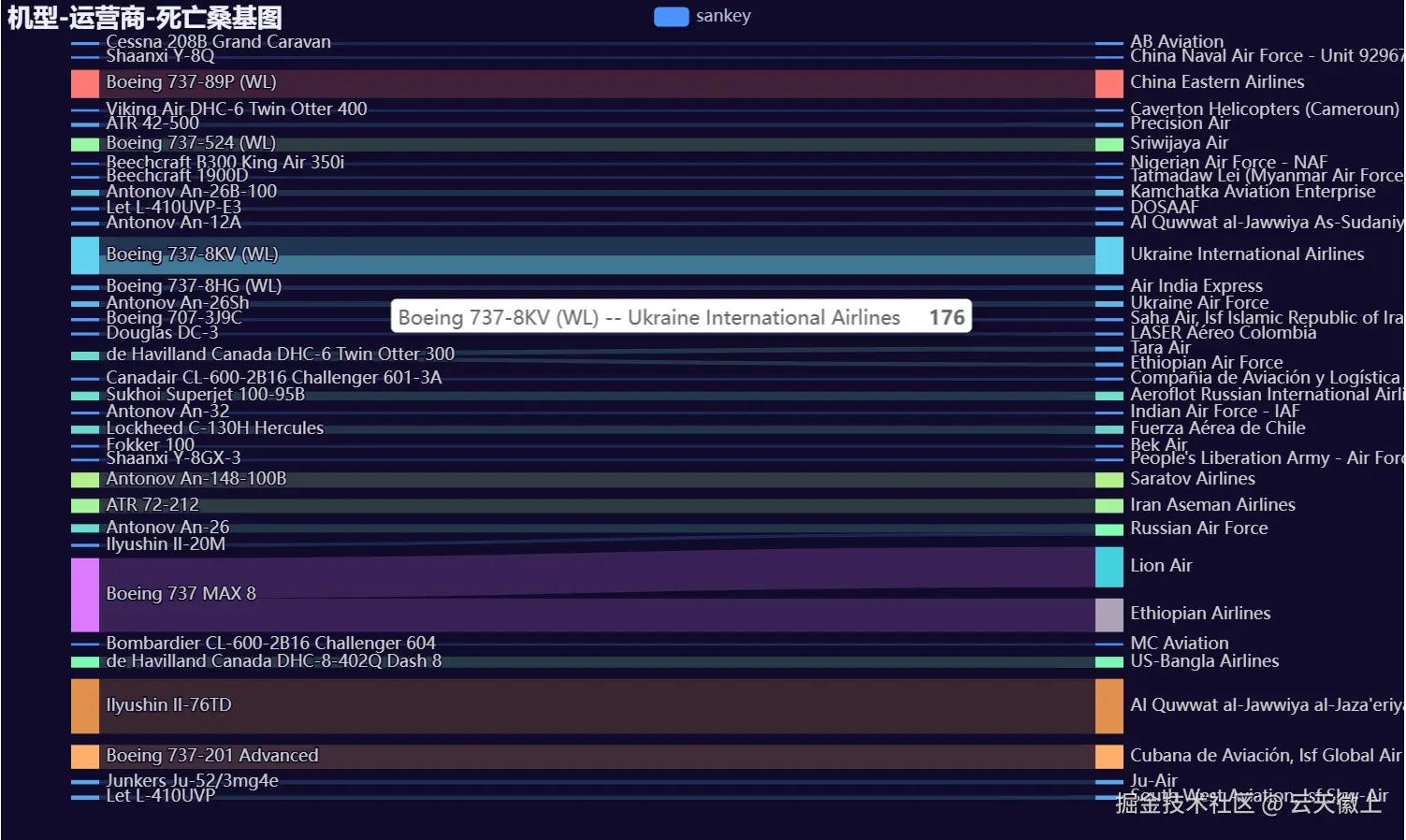The image size is (1406, 840).
Task: Click the Antonov An-26B-100 label
Action: point(192,192)
